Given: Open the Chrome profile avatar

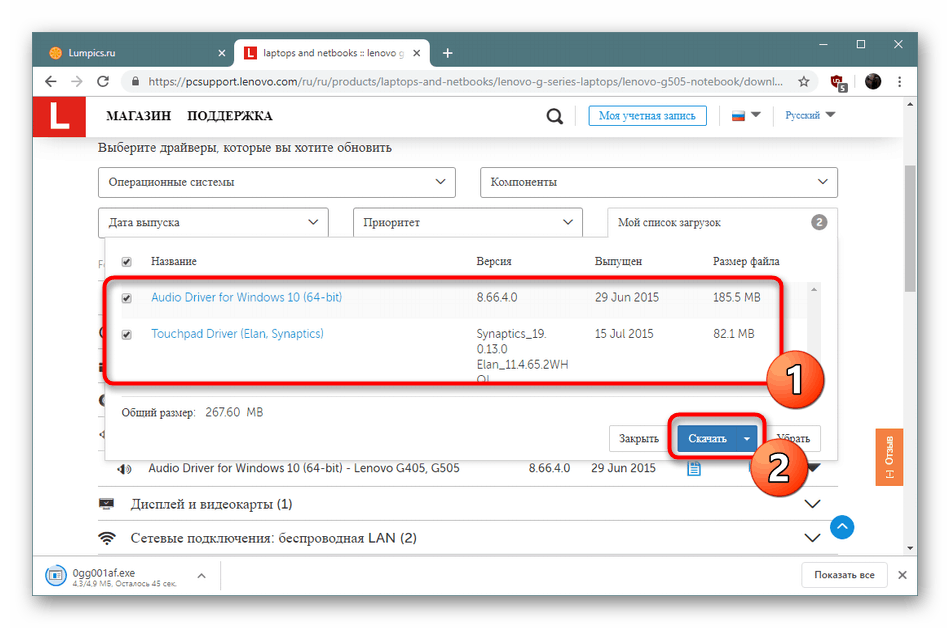Looking at the screenshot, I should pos(872,82).
